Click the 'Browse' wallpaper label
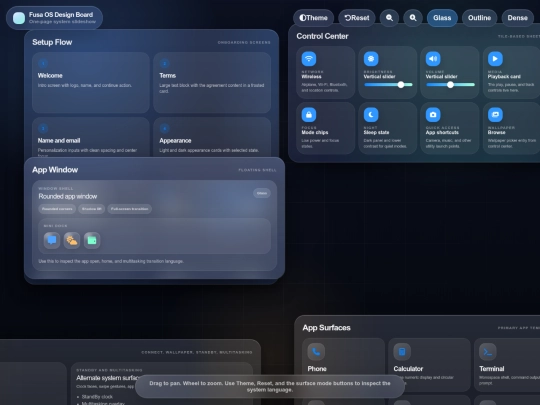The width and height of the screenshot is (540, 405). click(497, 132)
